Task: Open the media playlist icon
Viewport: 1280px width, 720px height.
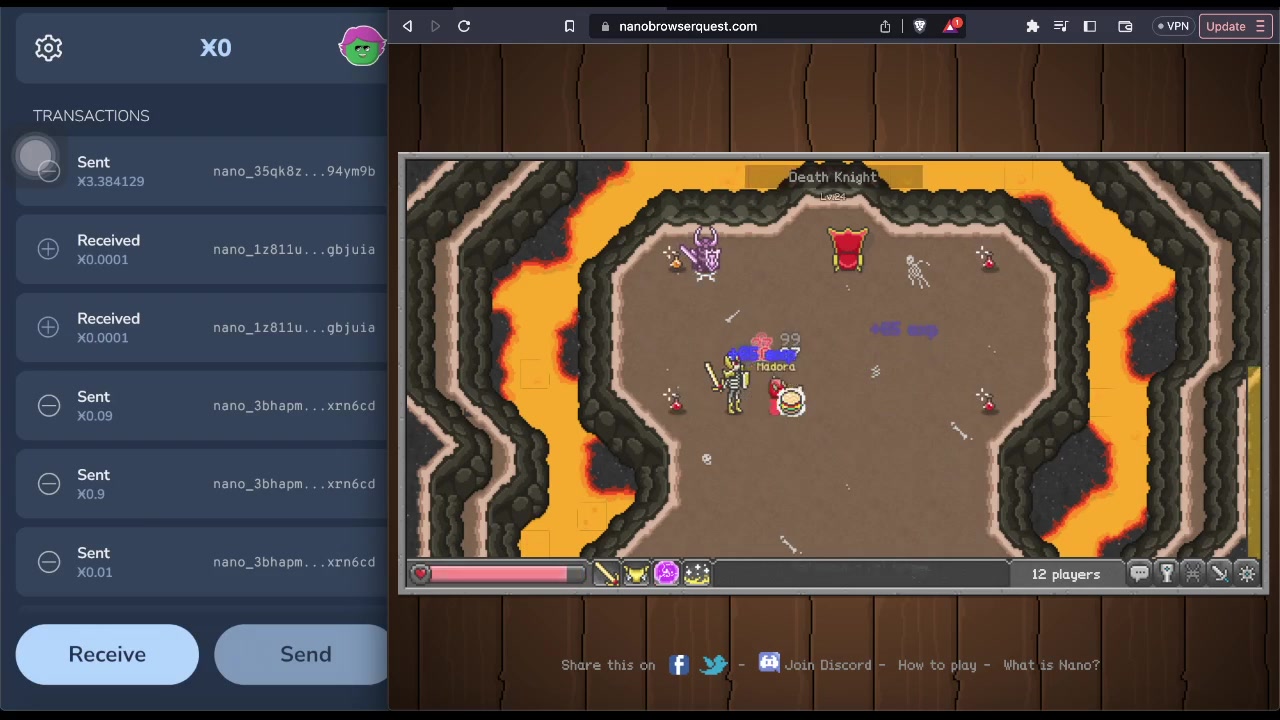Action: coord(1061,26)
